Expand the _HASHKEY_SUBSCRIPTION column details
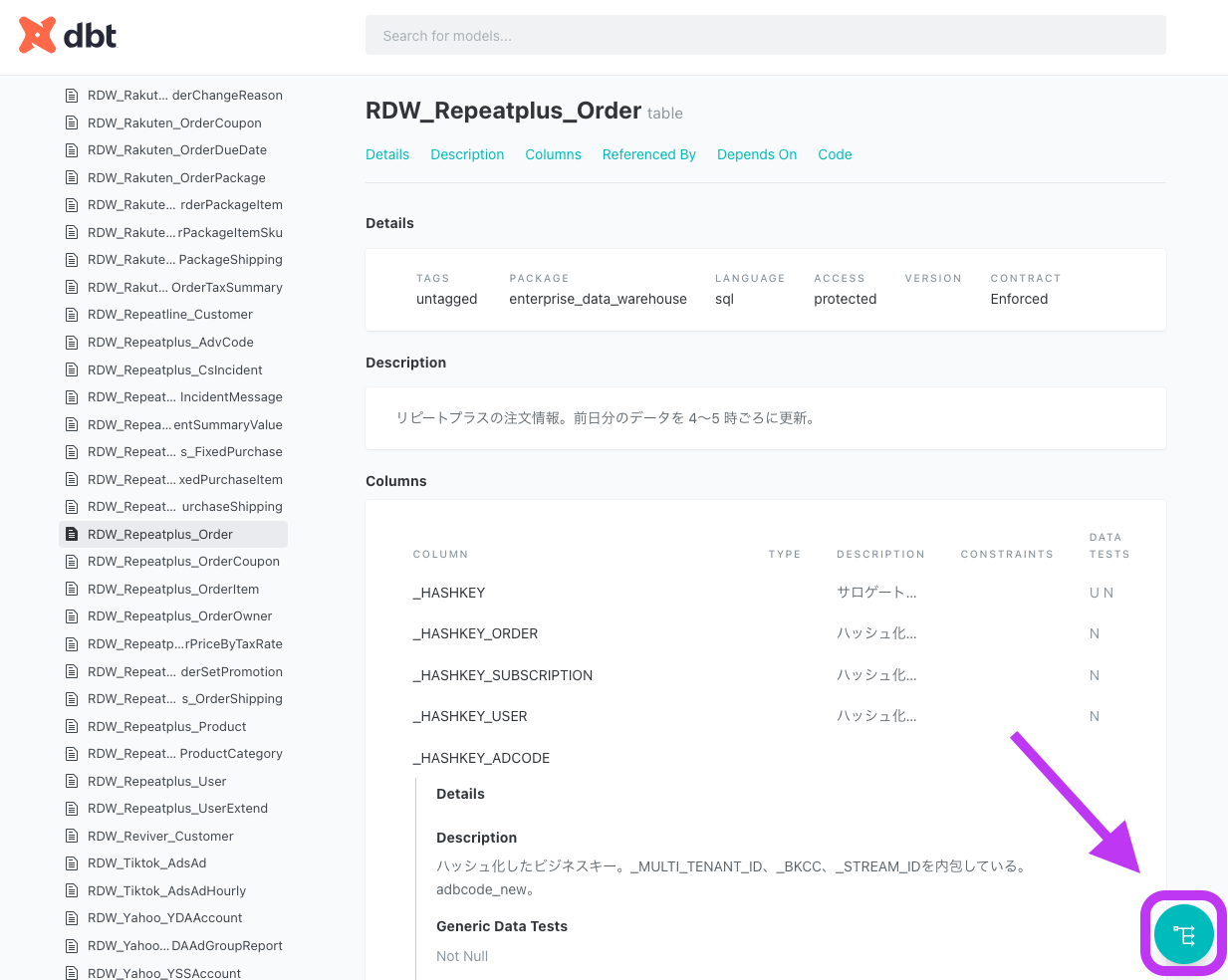This screenshot has height=980, width=1228. pyautogui.click(x=502, y=675)
